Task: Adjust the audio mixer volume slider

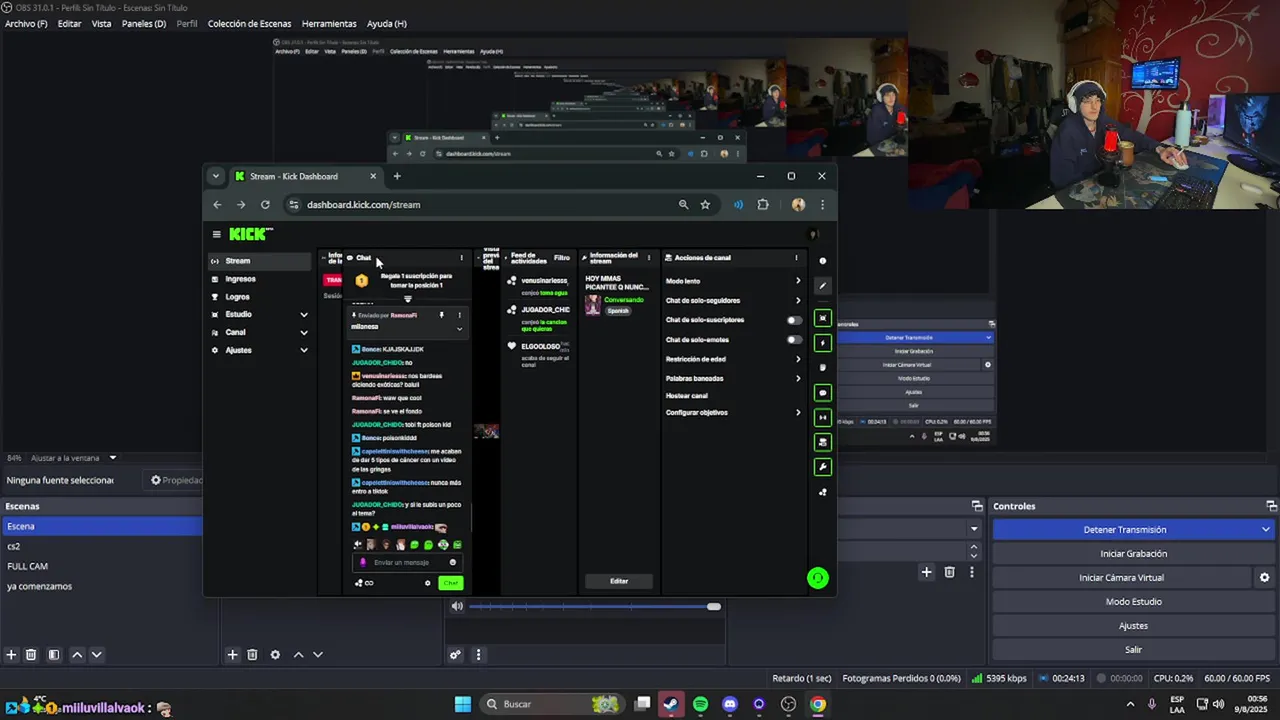Action: tap(595, 606)
